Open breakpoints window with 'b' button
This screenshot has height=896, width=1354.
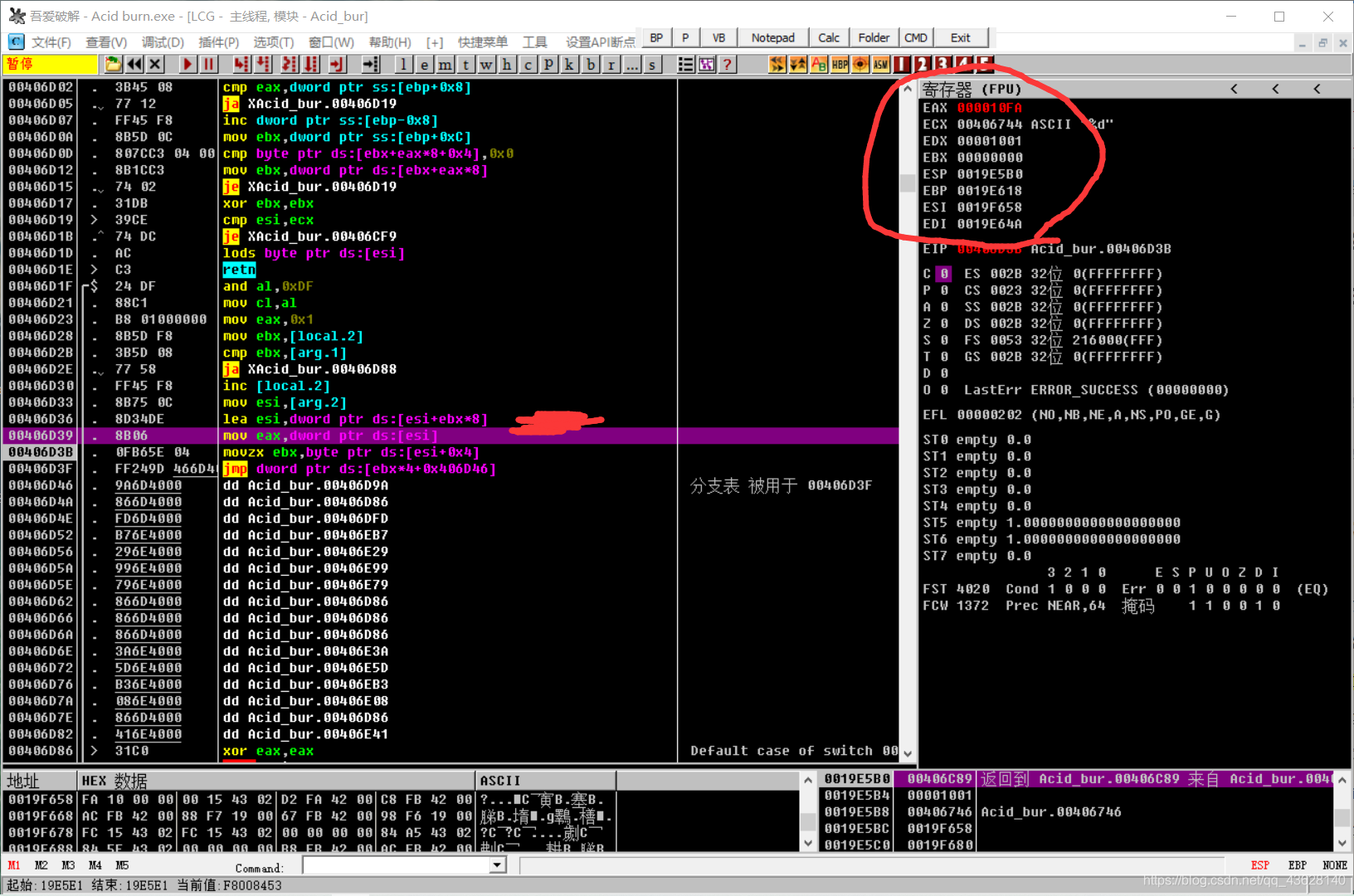click(590, 64)
